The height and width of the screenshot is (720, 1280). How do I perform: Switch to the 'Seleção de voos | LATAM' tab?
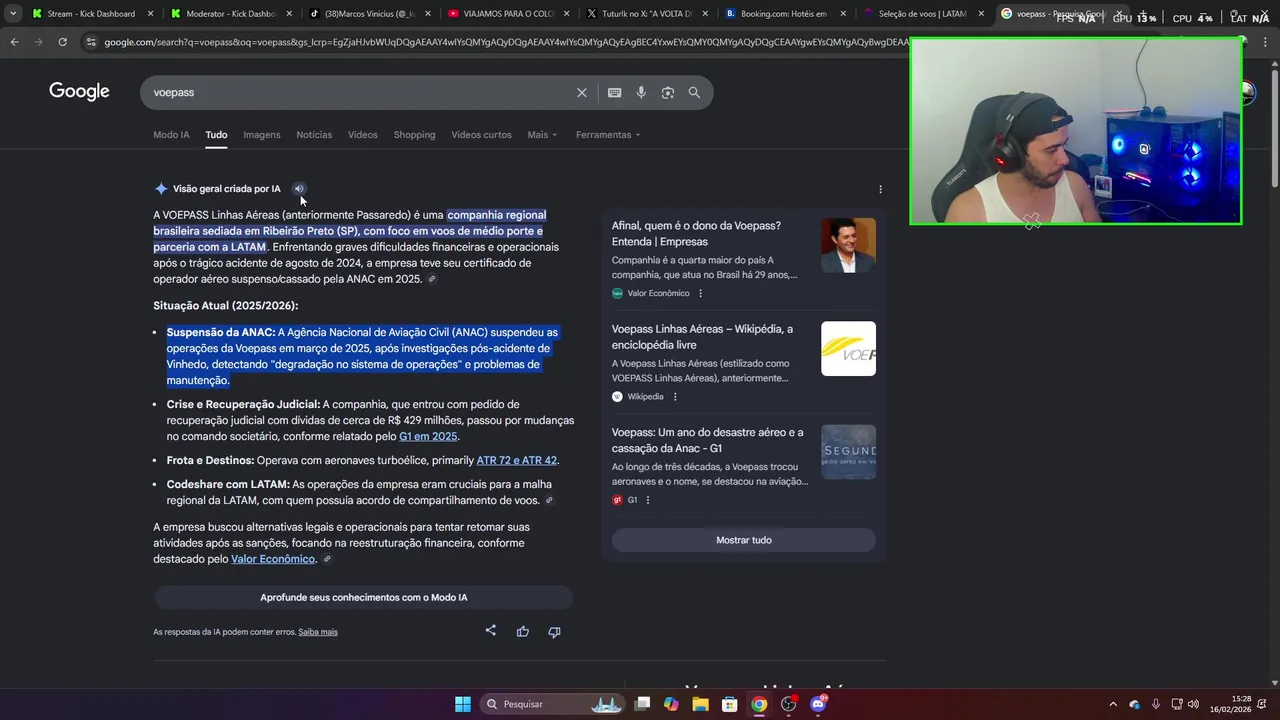click(923, 14)
